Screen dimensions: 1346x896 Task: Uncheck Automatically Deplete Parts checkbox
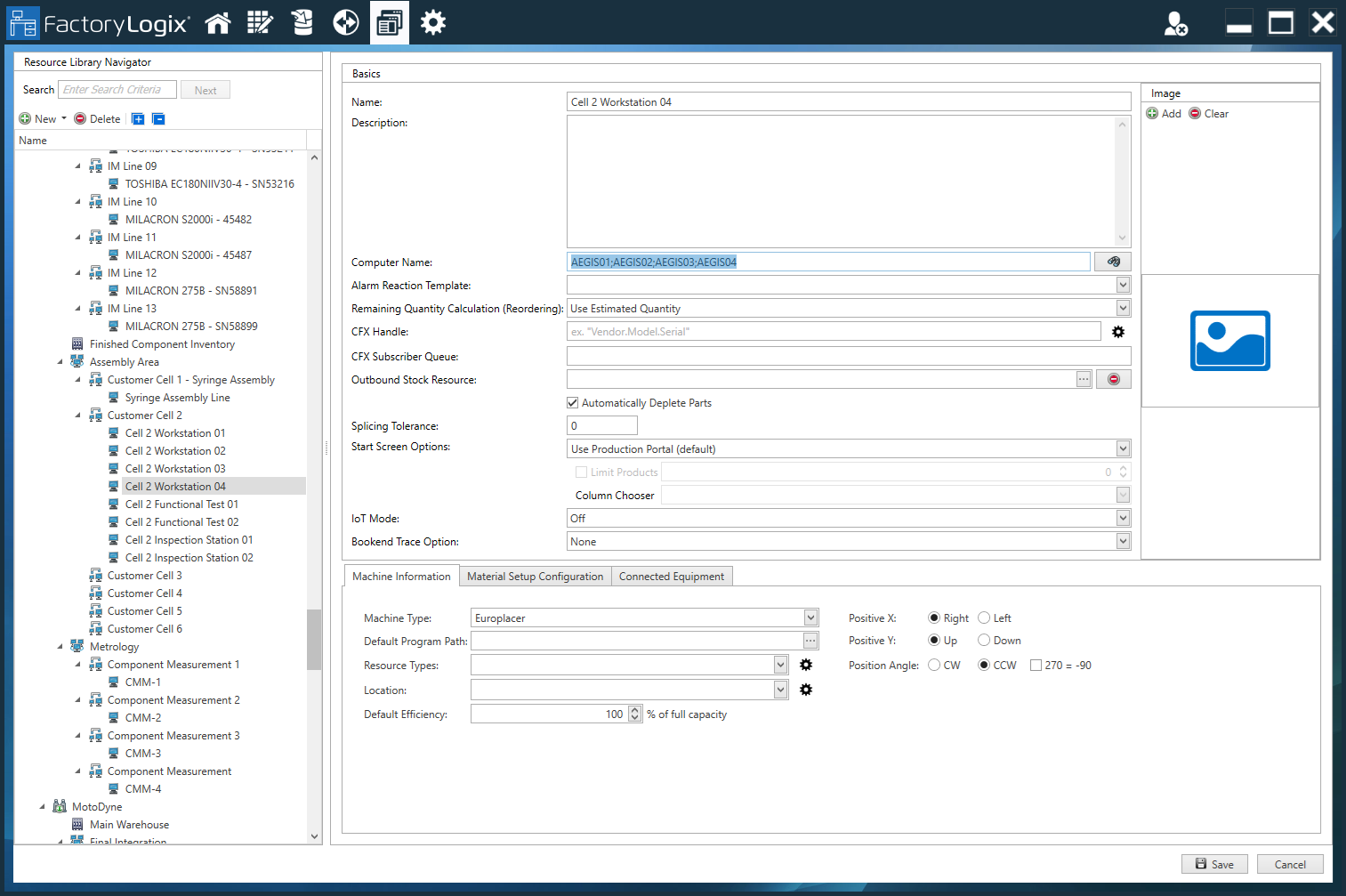pyautogui.click(x=573, y=403)
